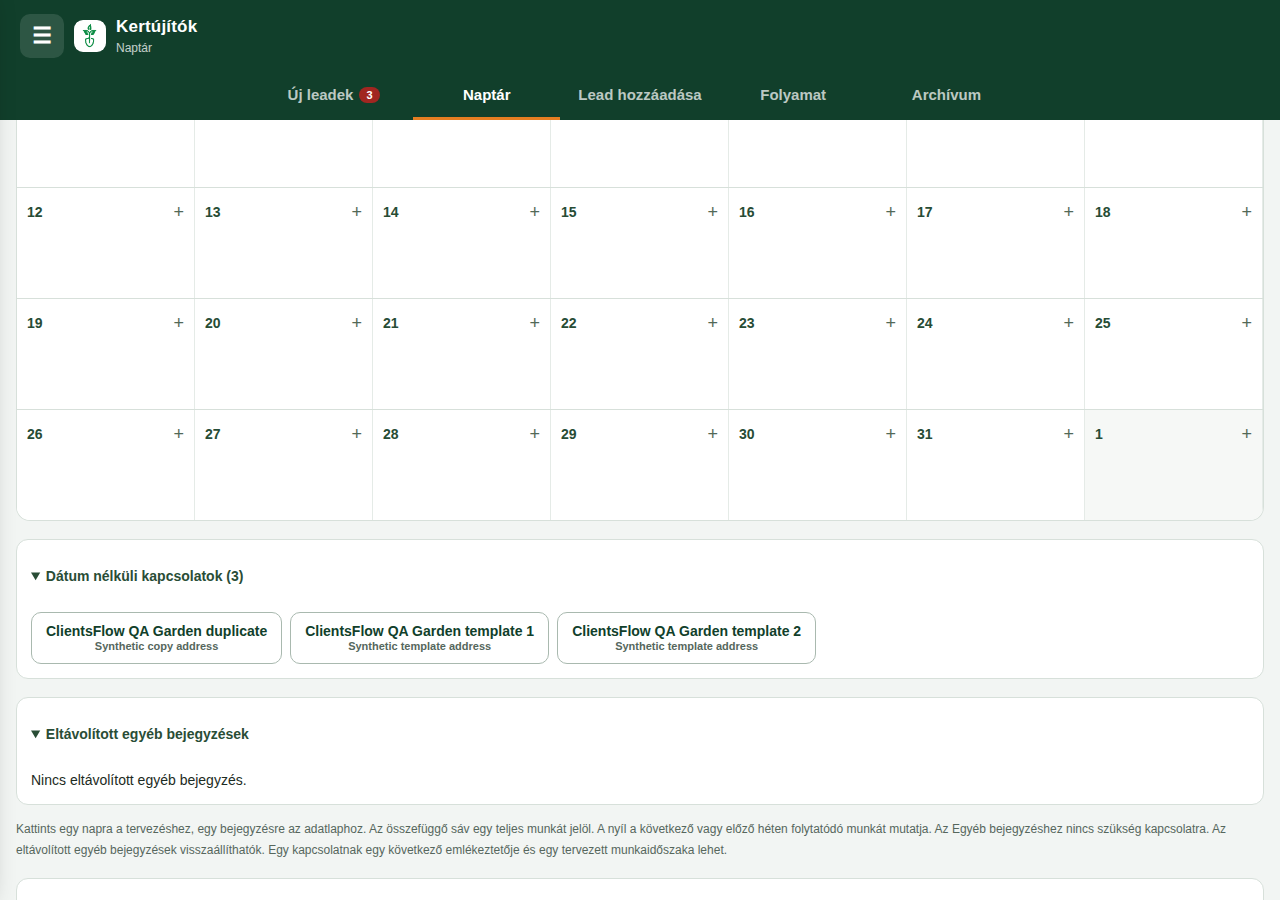
Task: Click the Kertújítók plant logo
Action: pos(90,36)
